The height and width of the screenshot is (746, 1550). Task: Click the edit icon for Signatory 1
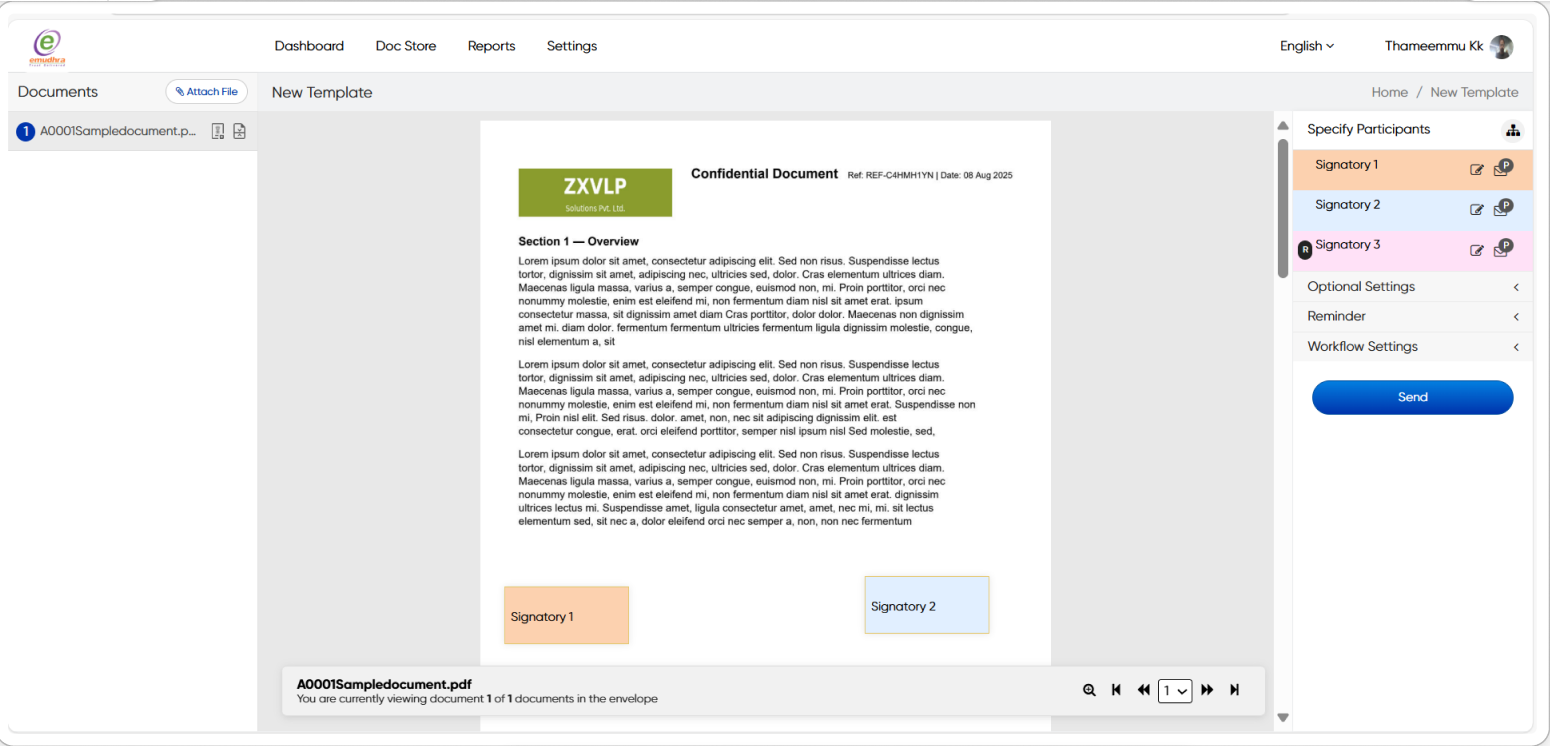1476,170
